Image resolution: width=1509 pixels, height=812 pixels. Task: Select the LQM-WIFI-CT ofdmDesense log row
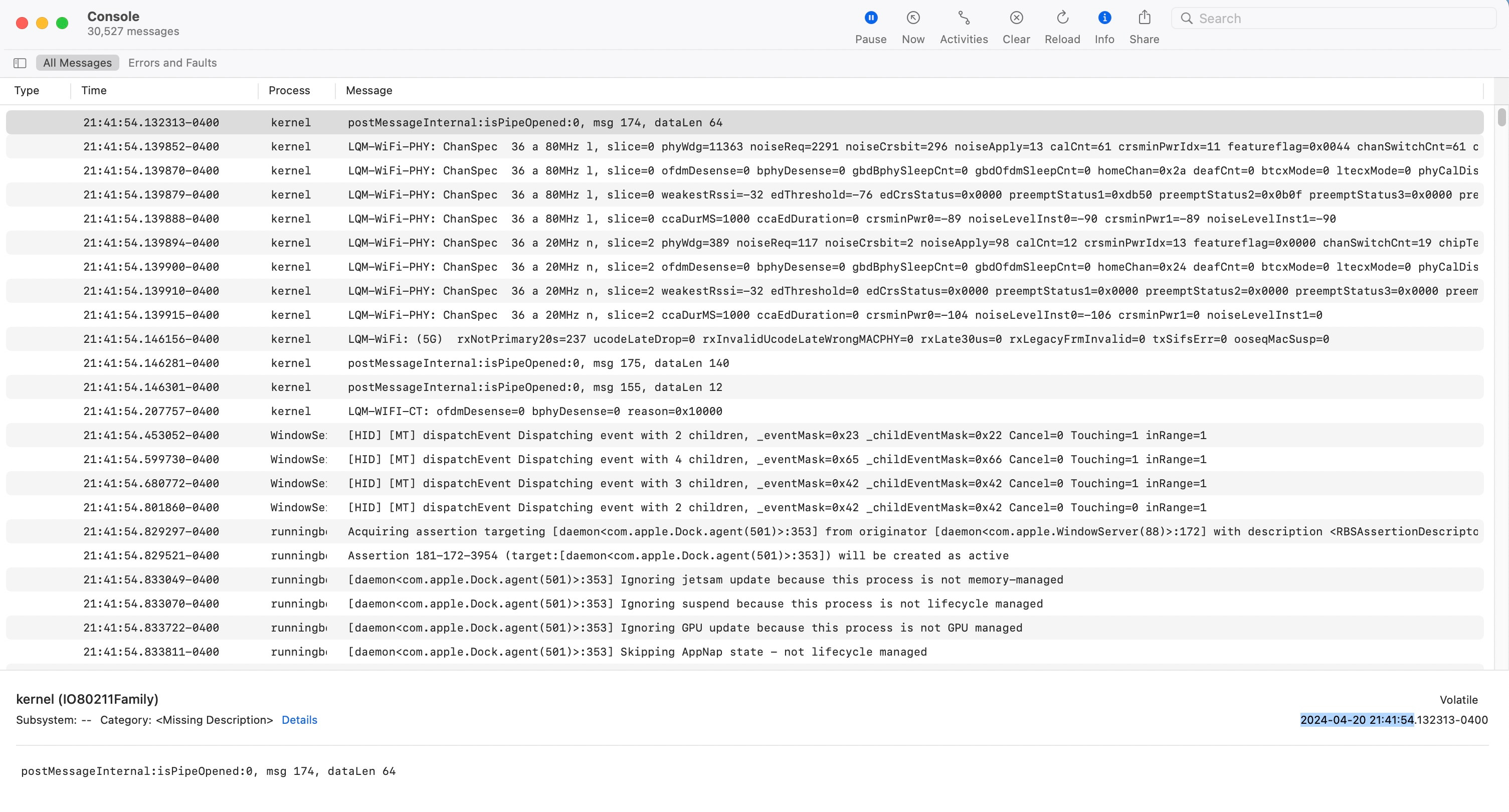coord(535,412)
